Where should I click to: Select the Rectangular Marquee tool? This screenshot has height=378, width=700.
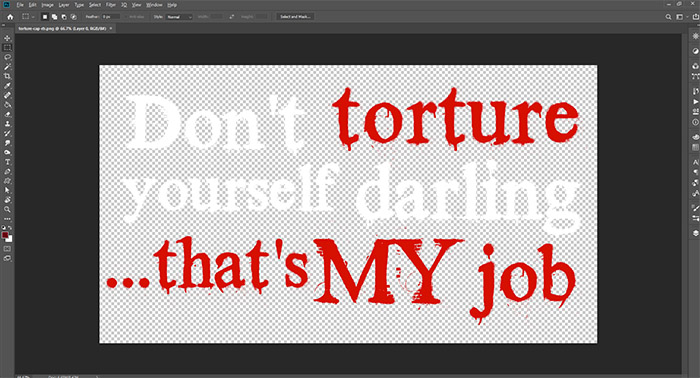[x=7, y=48]
